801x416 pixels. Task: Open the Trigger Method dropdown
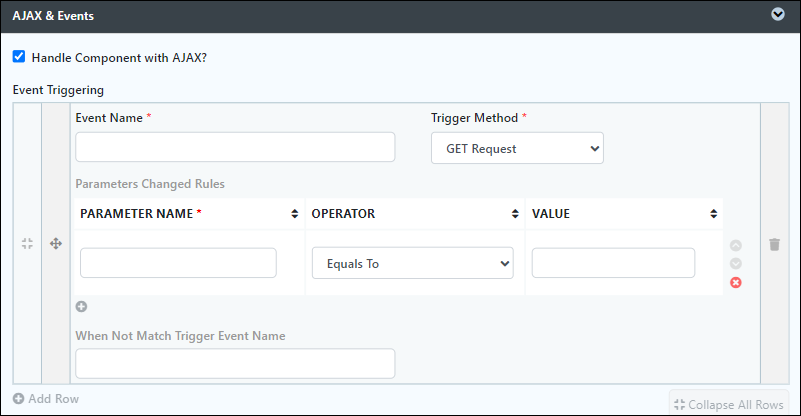(x=517, y=148)
